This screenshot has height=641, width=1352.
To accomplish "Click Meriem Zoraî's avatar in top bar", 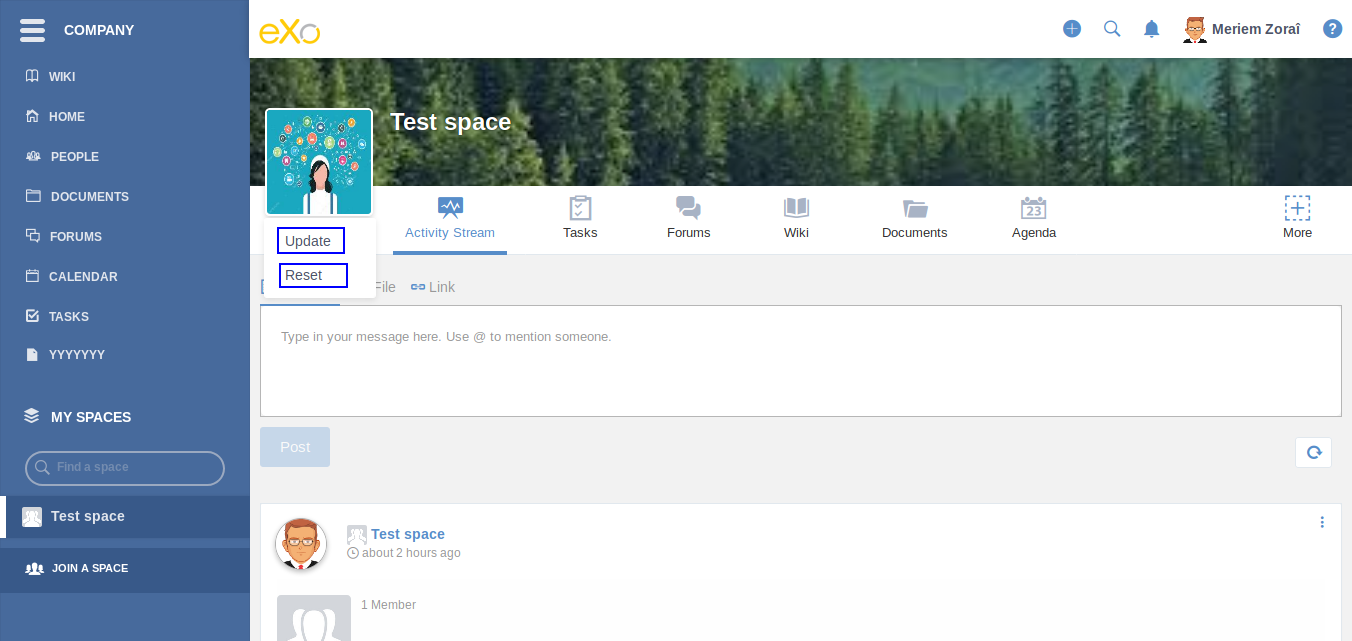I will (x=1195, y=29).
